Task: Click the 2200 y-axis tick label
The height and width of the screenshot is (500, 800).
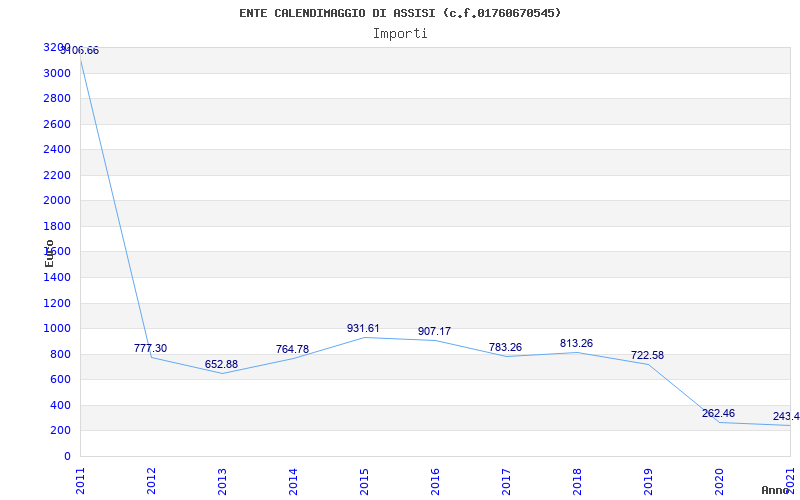Action: (57, 175)
